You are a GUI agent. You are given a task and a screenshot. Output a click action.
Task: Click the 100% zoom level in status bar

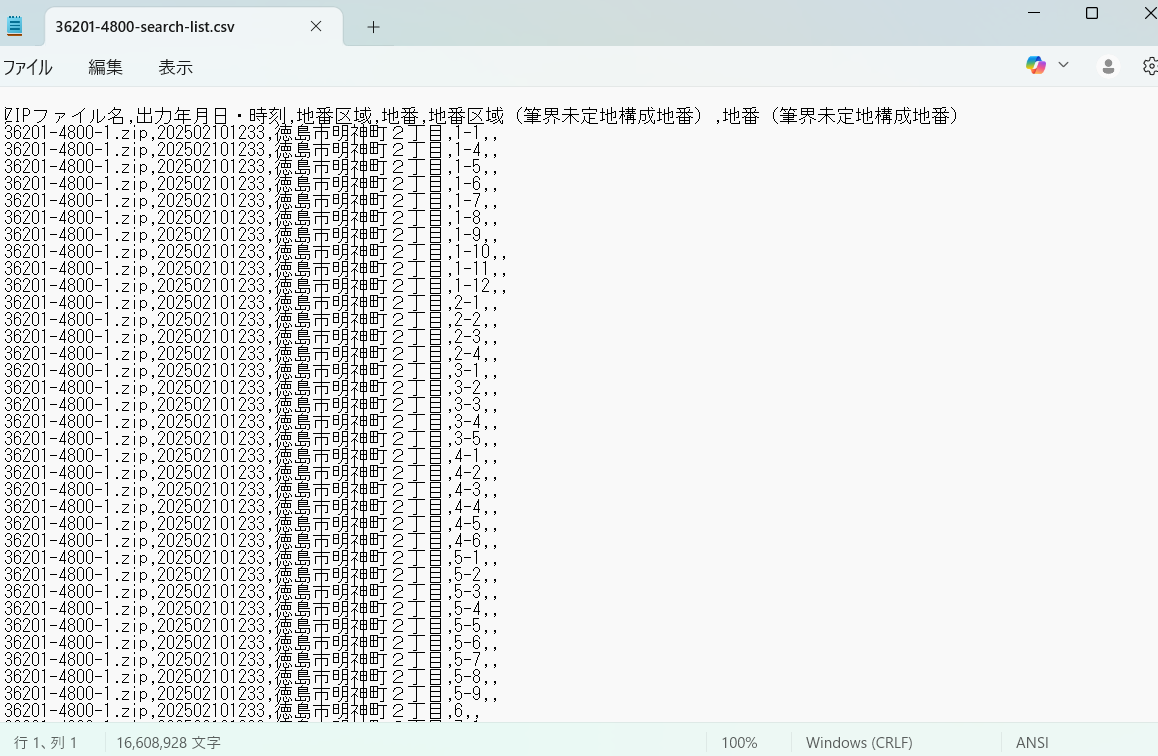(739, 743)
